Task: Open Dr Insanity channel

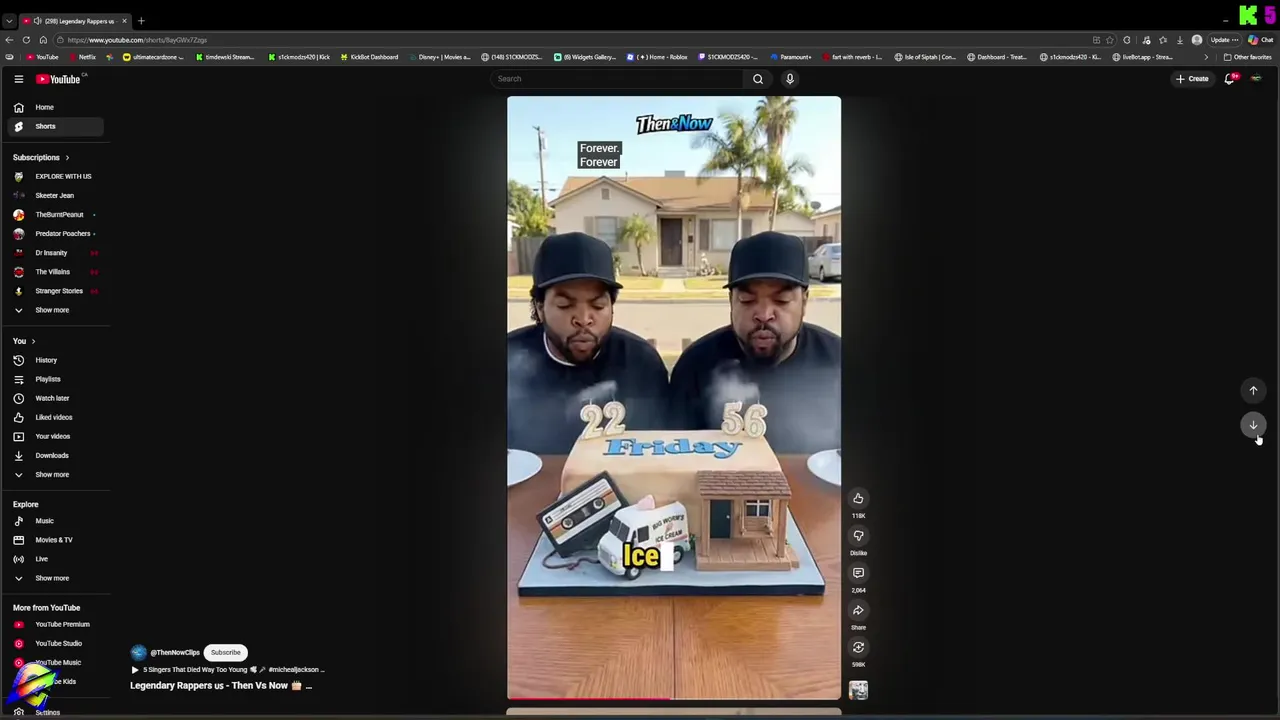Action: point(56,253)
